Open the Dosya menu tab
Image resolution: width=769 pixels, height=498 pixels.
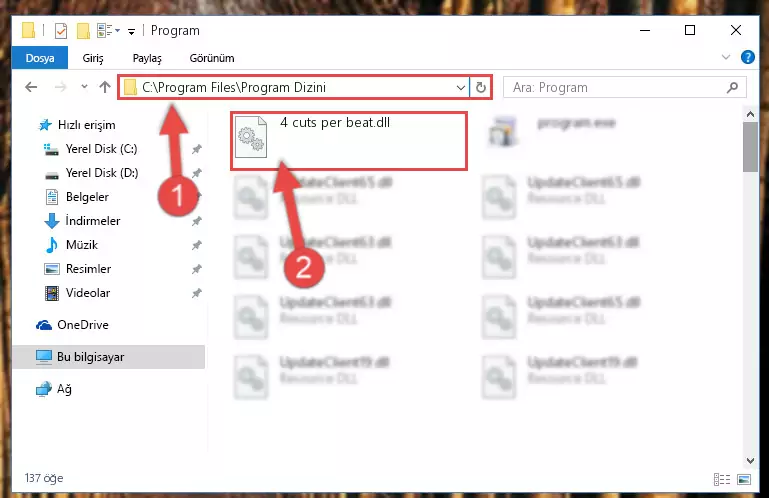point(40,58)
